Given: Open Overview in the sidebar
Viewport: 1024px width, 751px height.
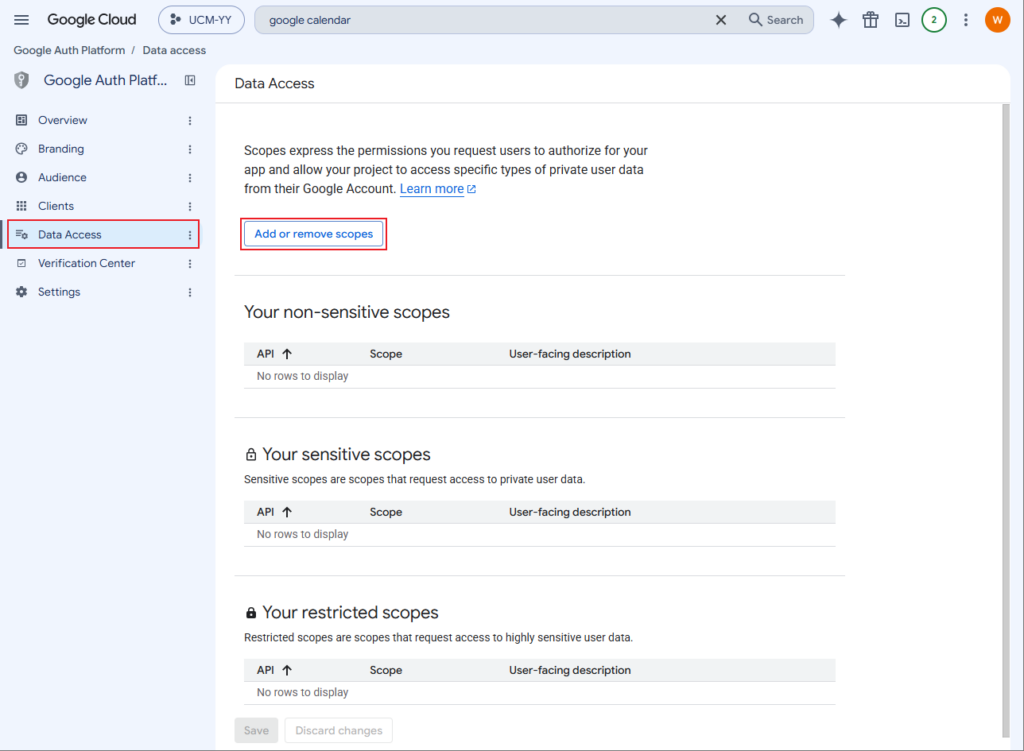Looking at the screenshot, I should 62,120.
